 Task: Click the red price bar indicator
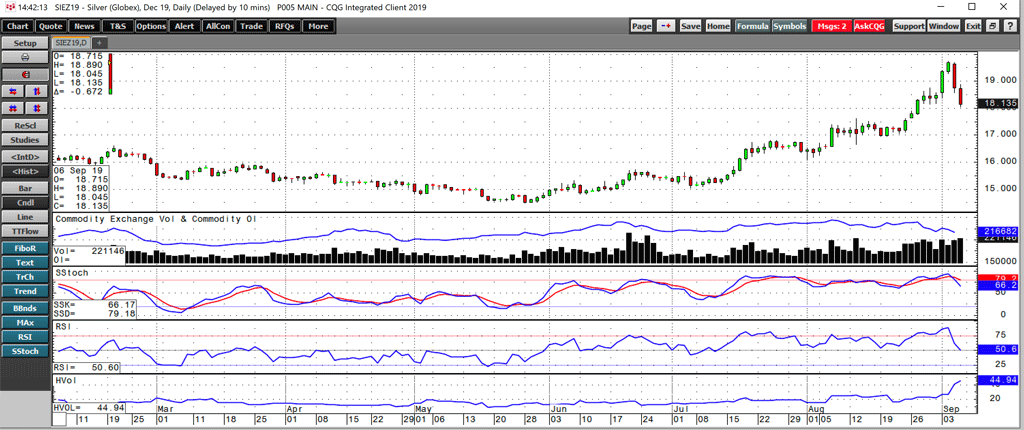111,74
